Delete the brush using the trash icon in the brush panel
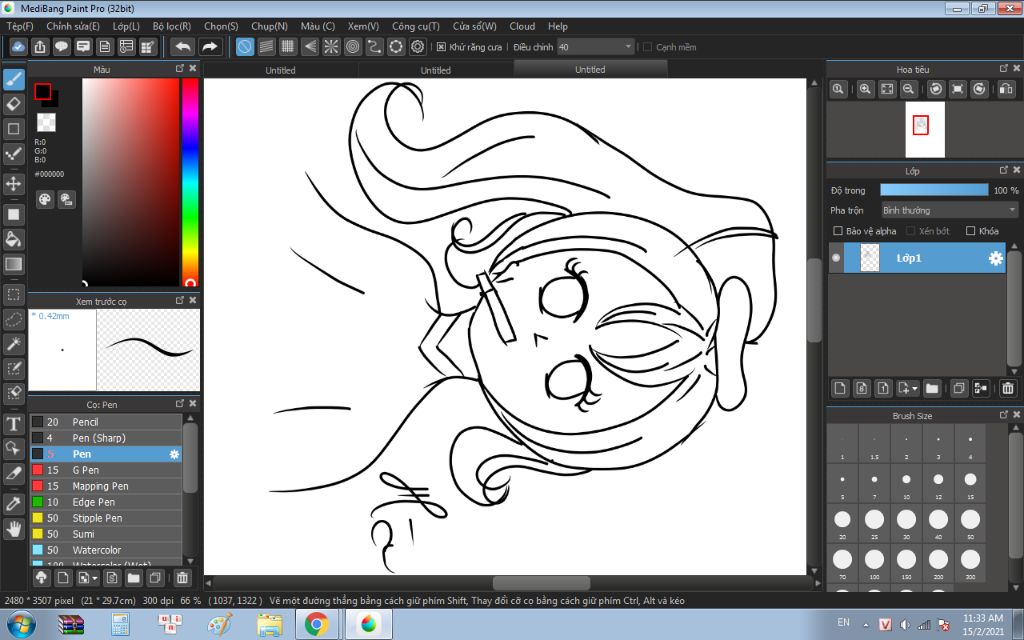Image resolution: width=1024 pixels, height=640 pixels. 182,577
